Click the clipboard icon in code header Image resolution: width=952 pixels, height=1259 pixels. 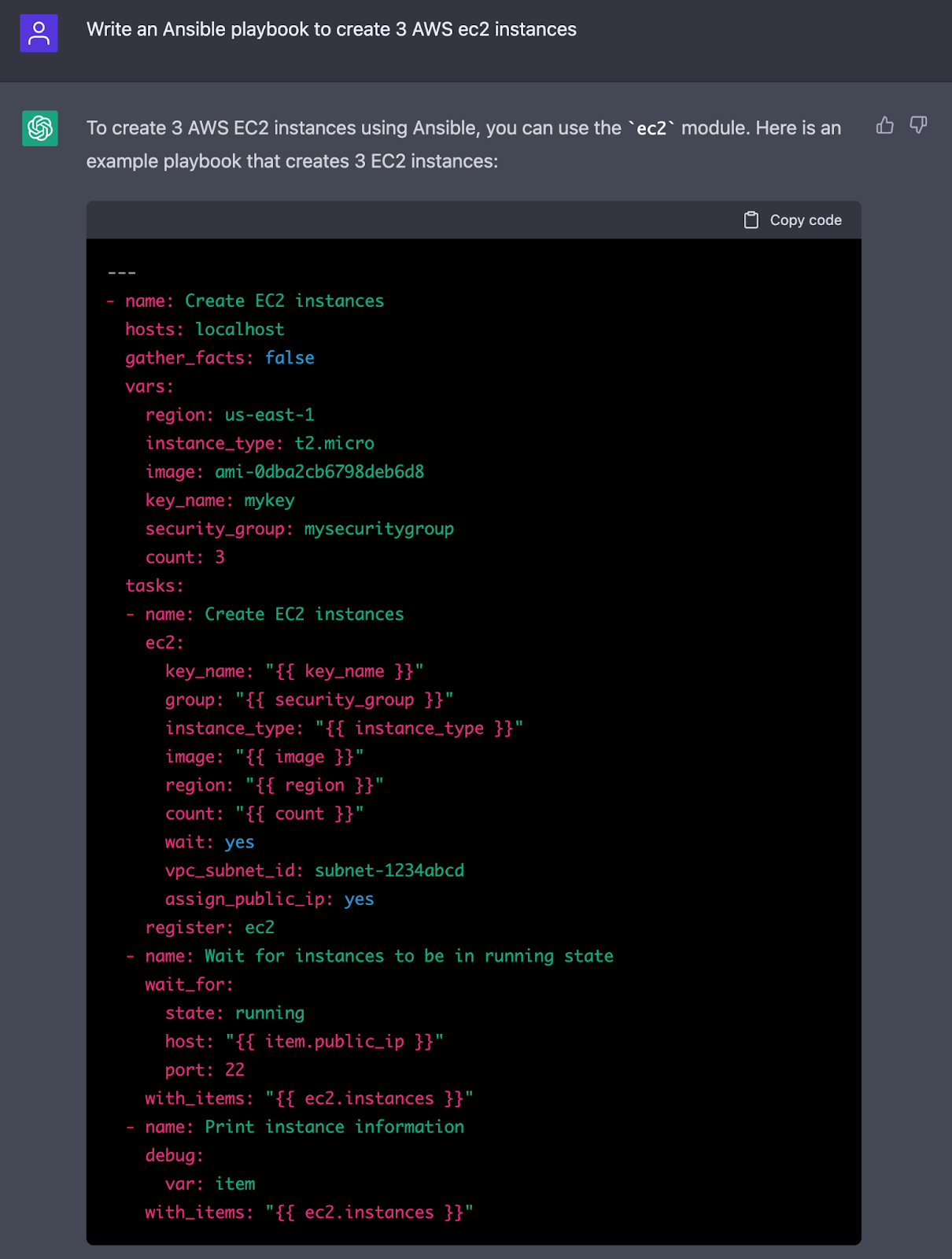click(751, 220)
